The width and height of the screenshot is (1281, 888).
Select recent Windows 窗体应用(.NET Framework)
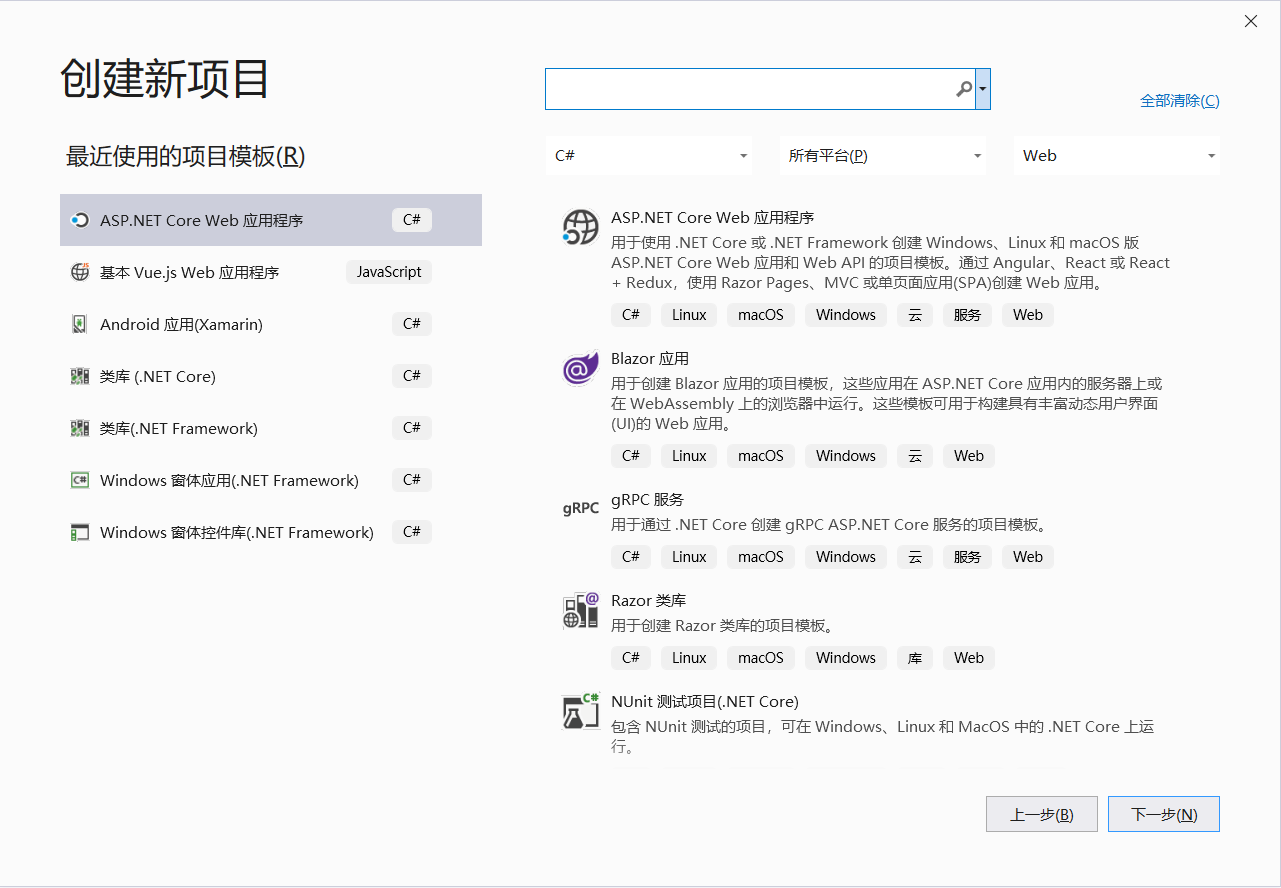pyautogui.click(x=271, y=480)
